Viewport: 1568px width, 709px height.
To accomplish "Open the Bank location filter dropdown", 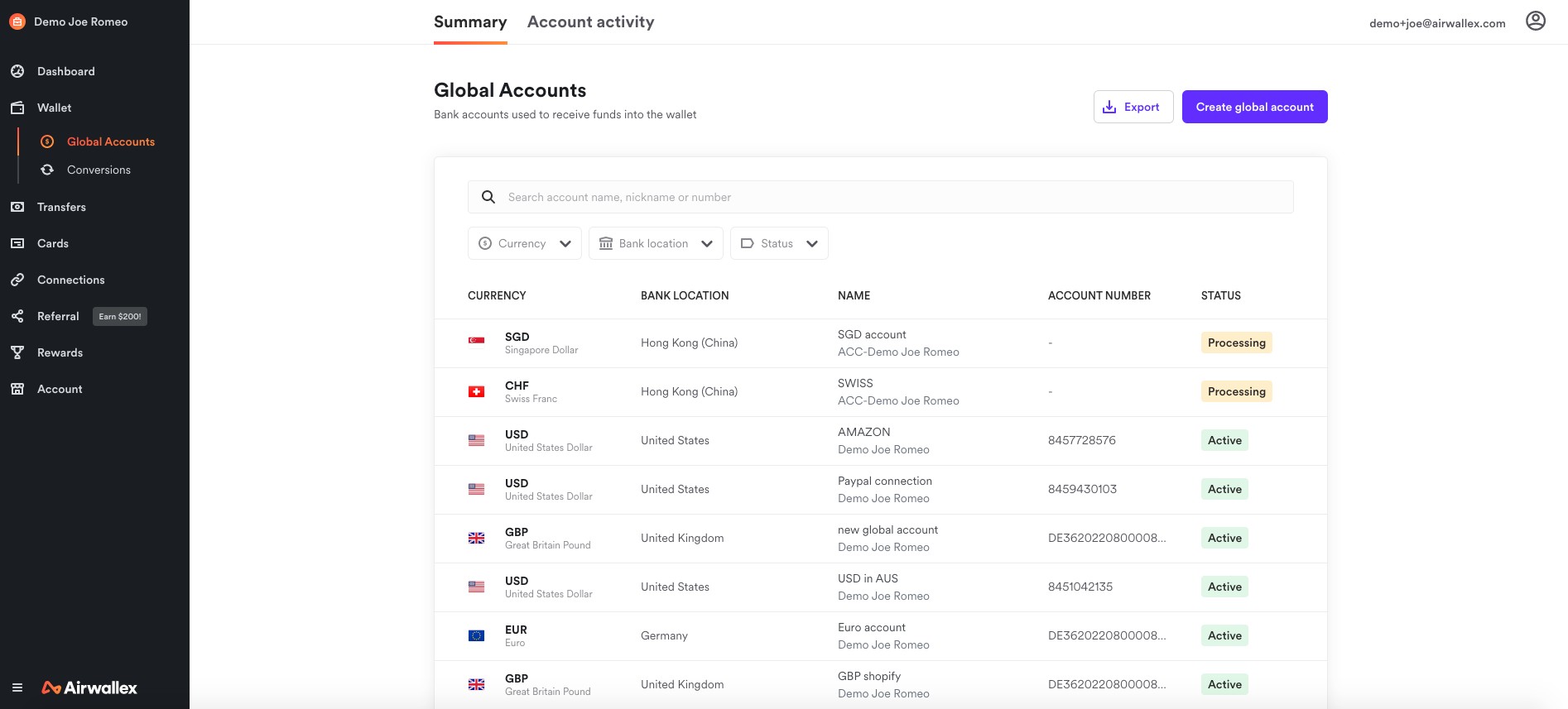I will (x=656, y=243).
